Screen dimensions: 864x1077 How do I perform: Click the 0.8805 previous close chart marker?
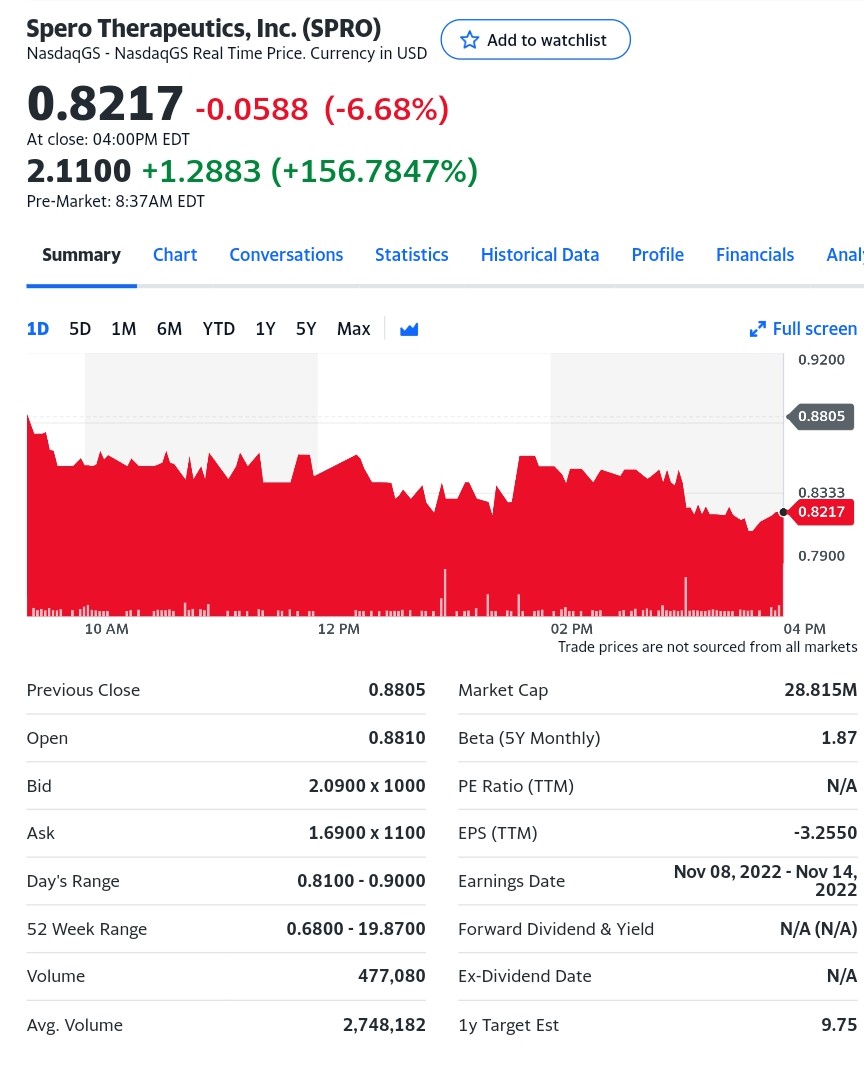coord(821,416)
